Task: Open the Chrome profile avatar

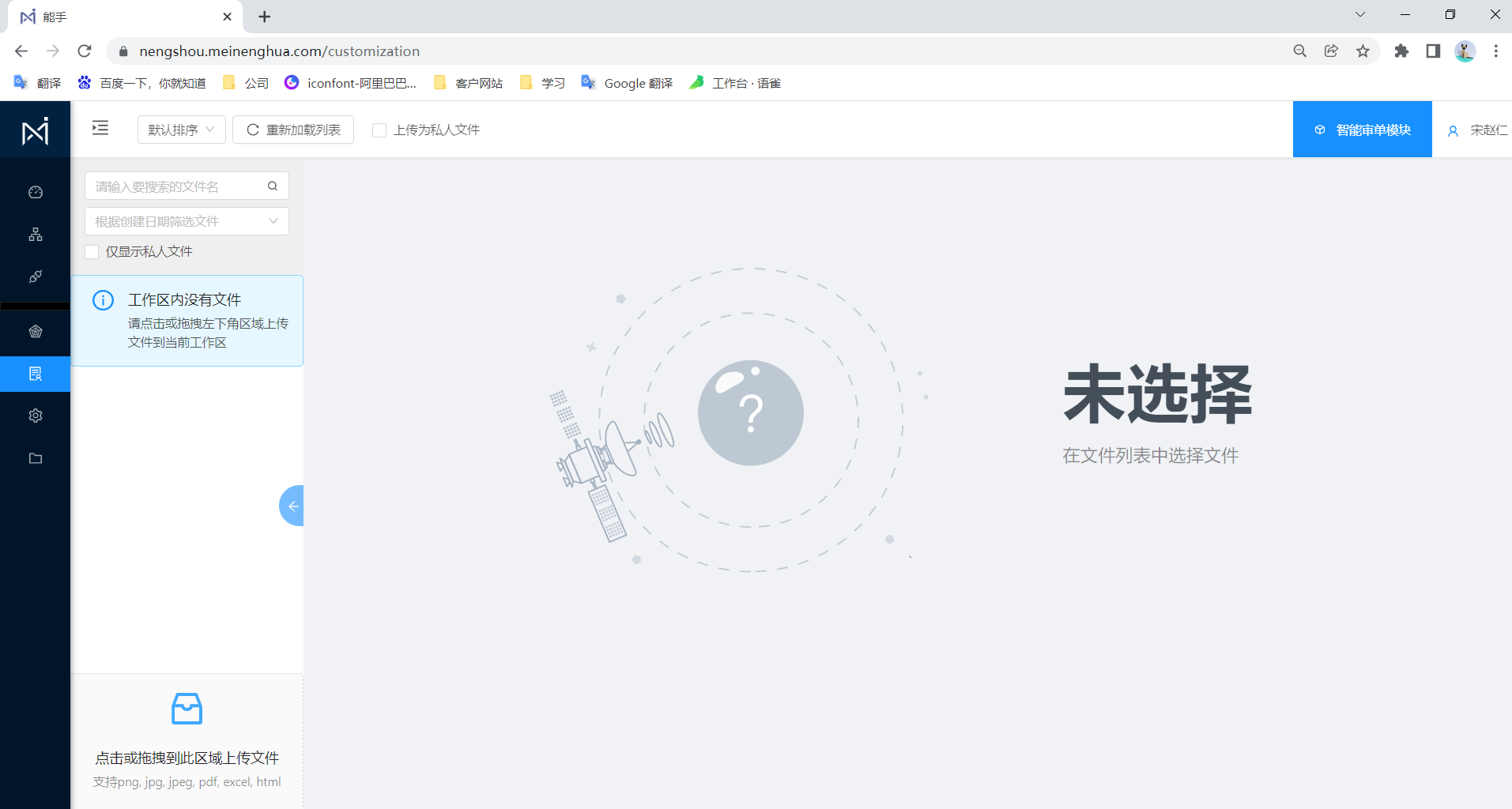Action: coord(1465,51)
